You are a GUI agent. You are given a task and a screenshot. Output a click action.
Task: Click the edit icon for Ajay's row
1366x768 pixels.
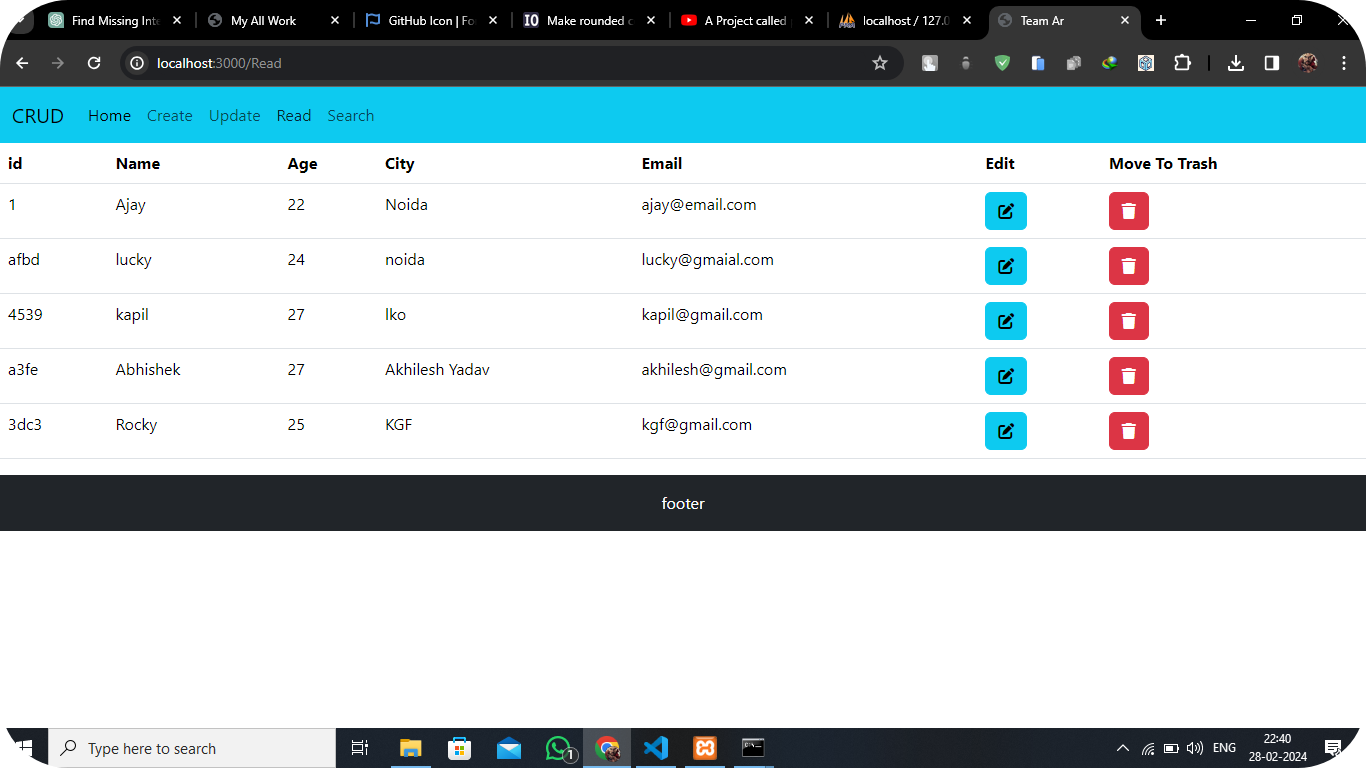click(1005, 211)
